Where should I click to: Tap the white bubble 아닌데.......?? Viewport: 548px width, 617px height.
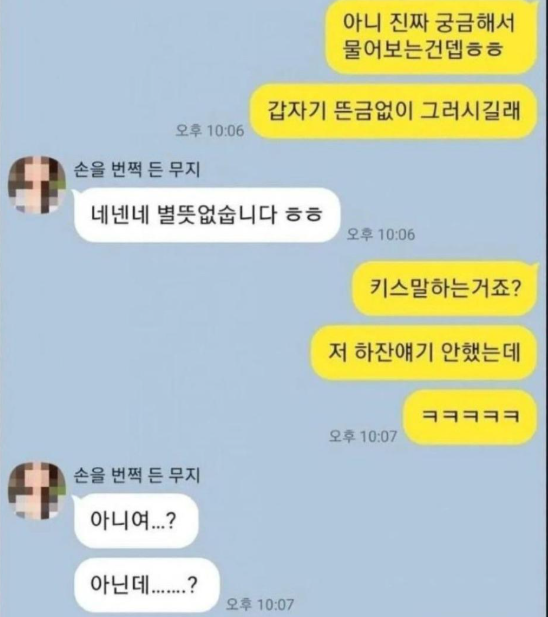coord(146,585)
